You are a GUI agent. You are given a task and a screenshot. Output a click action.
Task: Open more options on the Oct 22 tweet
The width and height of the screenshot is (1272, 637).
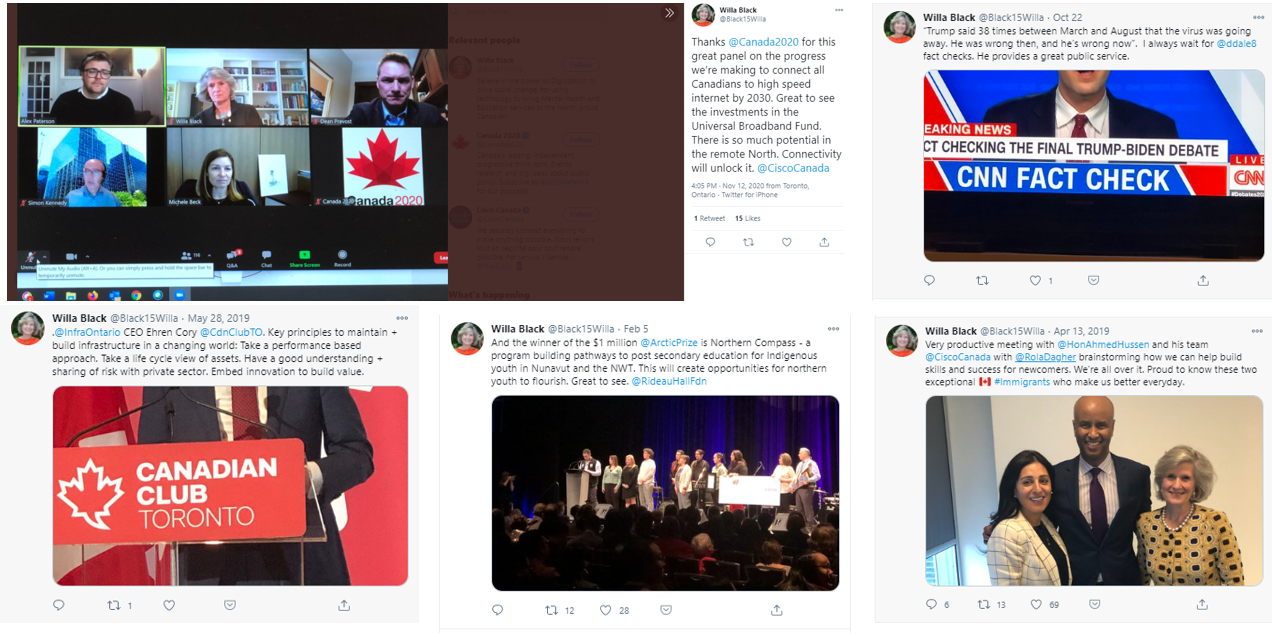click(1256, 17)
